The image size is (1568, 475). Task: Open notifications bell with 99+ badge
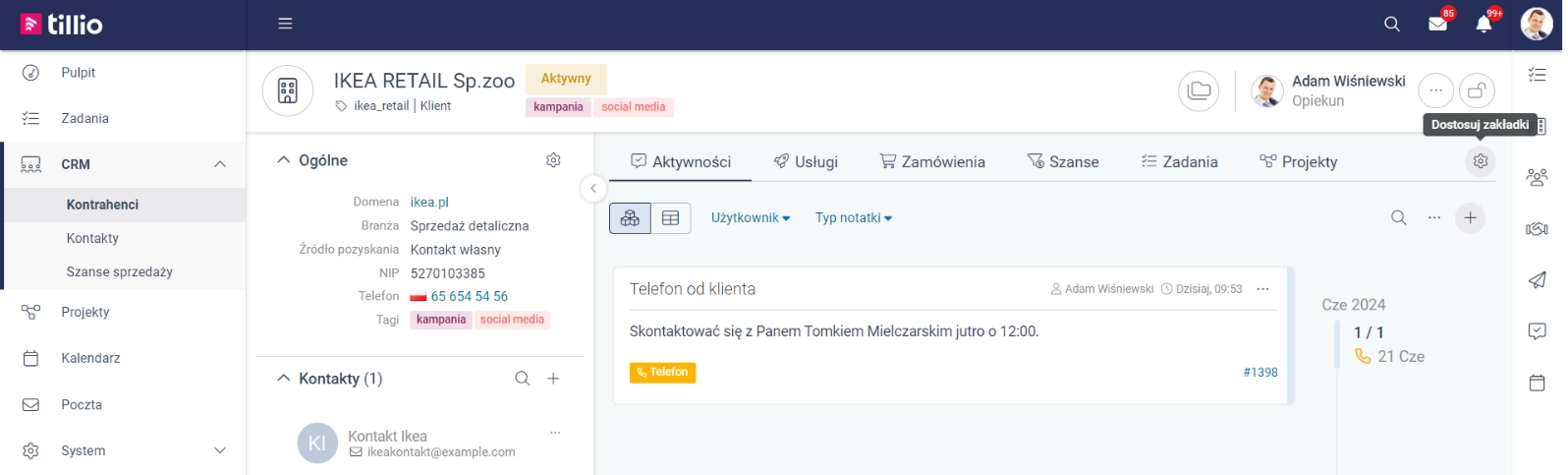point(1484,25)
